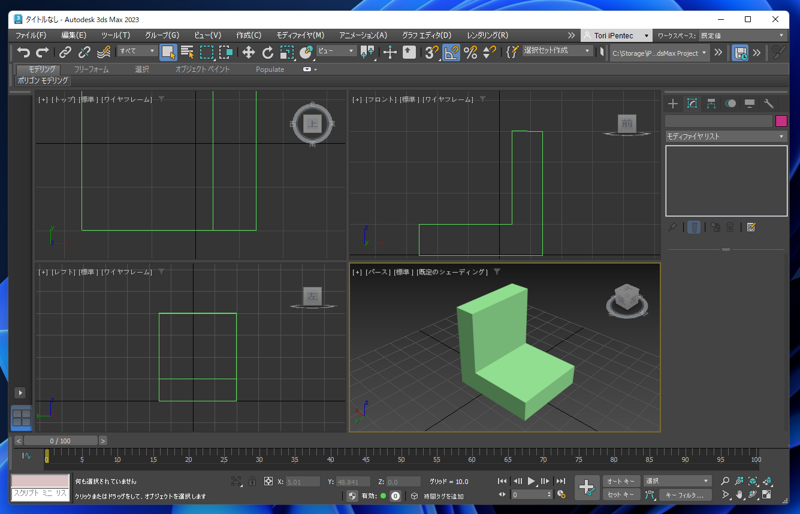Screen dimensions: 800x514
Task: Click the ポリゴン モデリング panel button
Action: point(42,80)
